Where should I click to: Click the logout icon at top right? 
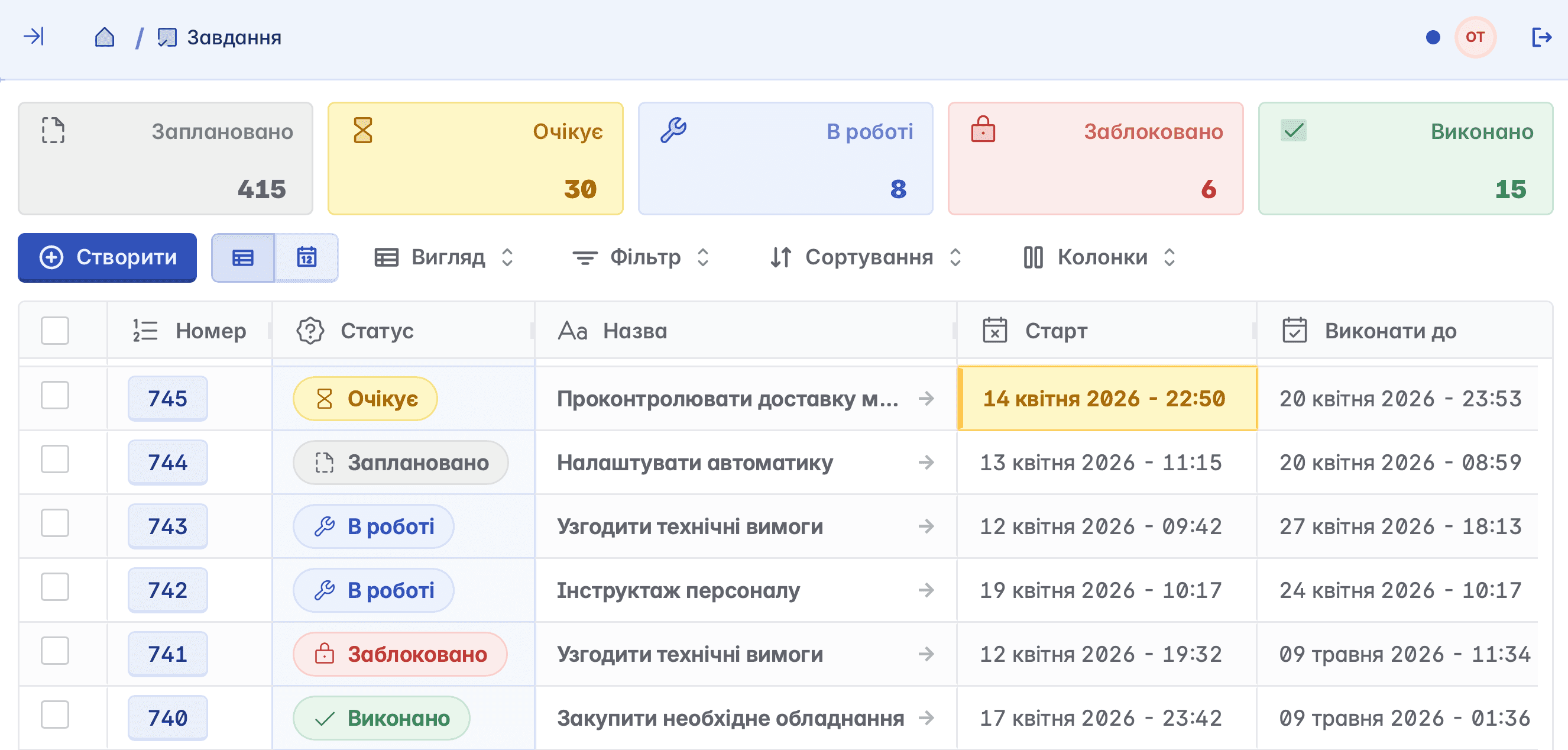click(1541, 37)
